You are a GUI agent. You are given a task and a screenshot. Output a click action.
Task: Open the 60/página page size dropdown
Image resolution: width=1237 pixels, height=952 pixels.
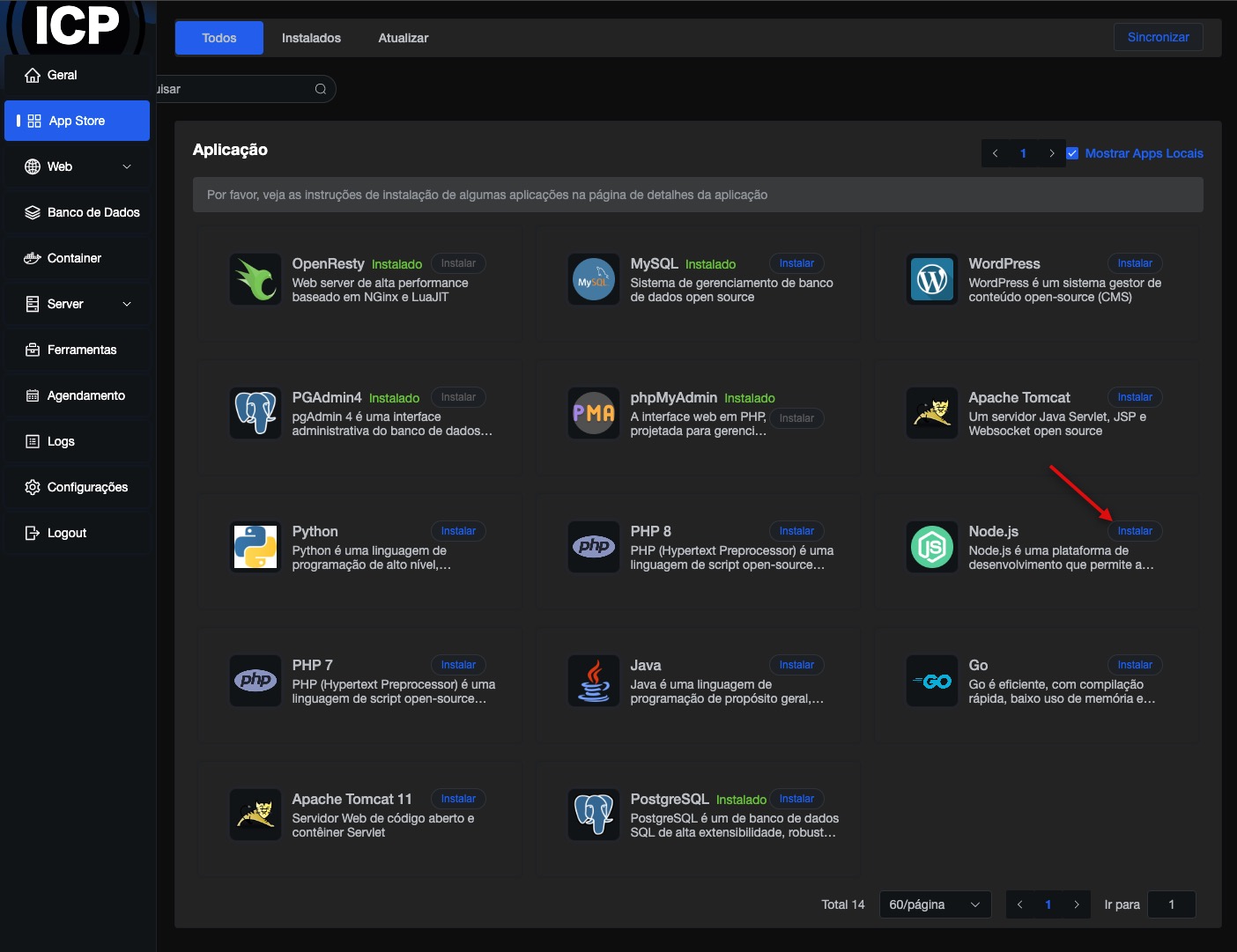pyautogui.click(x=935, y=904)
